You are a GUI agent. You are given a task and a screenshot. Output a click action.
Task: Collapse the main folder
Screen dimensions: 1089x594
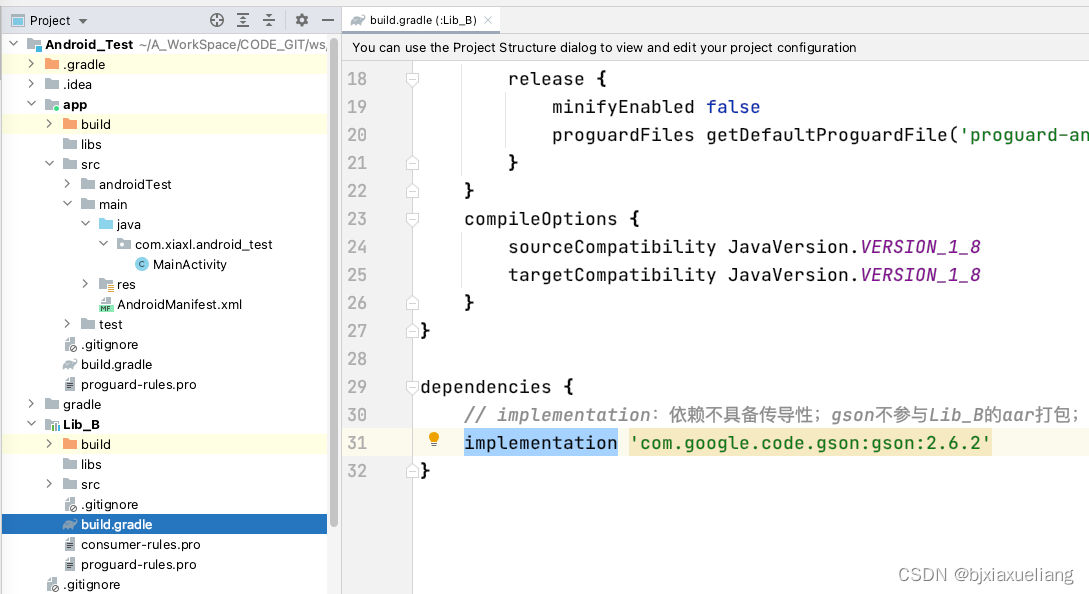click(67, 204)
